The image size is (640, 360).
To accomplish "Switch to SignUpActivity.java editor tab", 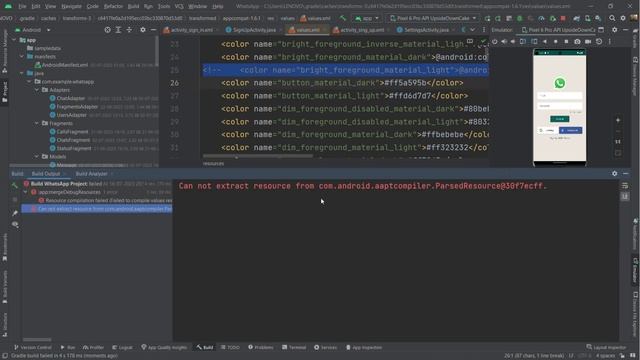I will [253, 30].
